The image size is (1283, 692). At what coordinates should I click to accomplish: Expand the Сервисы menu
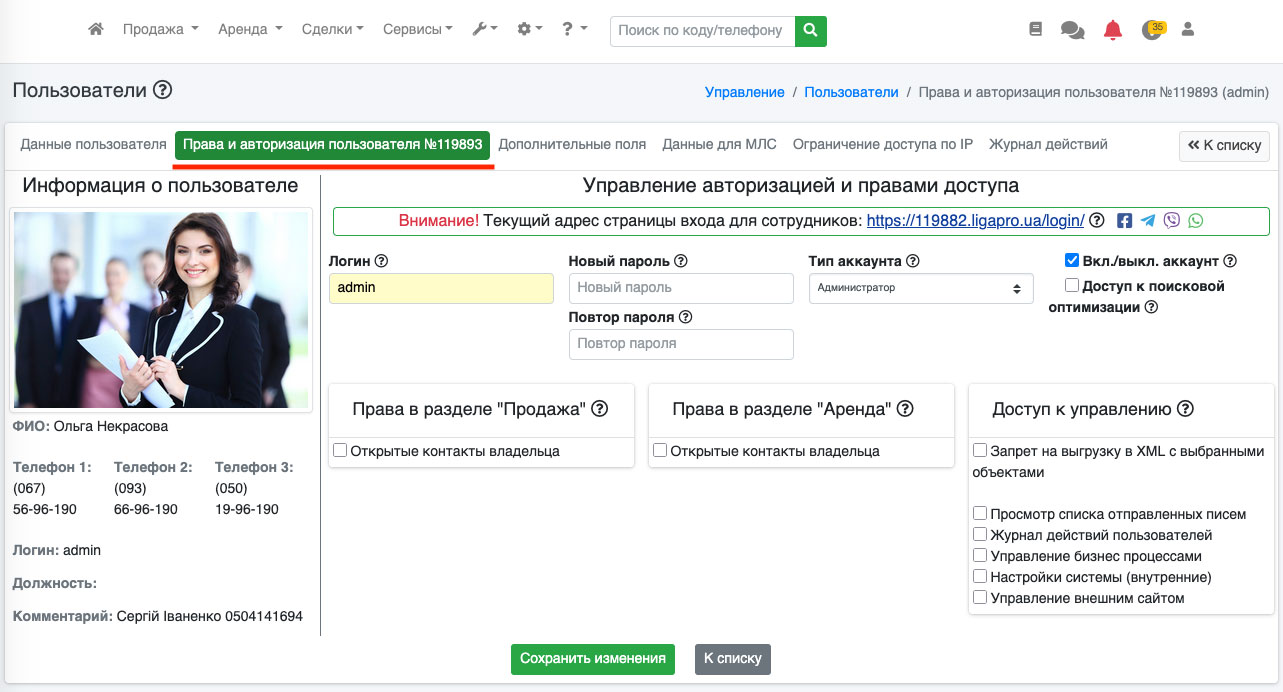coord(417,30)
